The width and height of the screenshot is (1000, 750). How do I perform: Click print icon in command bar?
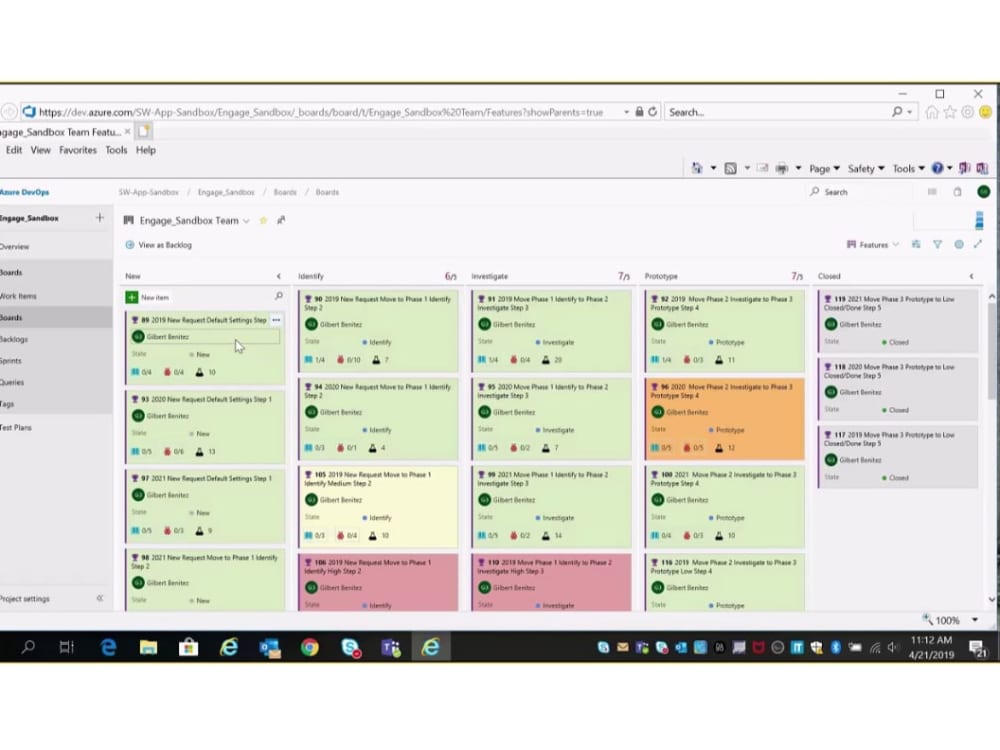(x=781, y=168)
